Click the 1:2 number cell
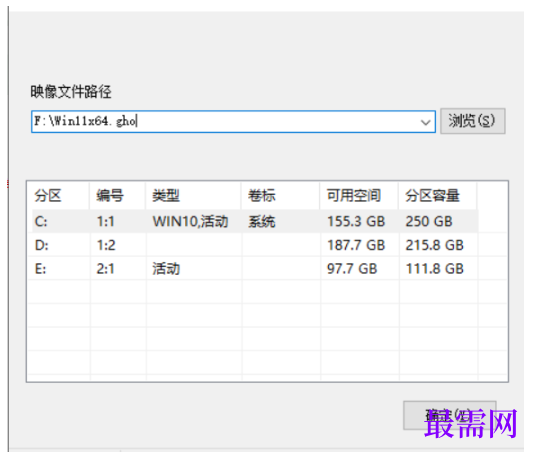 pos(106,245)
